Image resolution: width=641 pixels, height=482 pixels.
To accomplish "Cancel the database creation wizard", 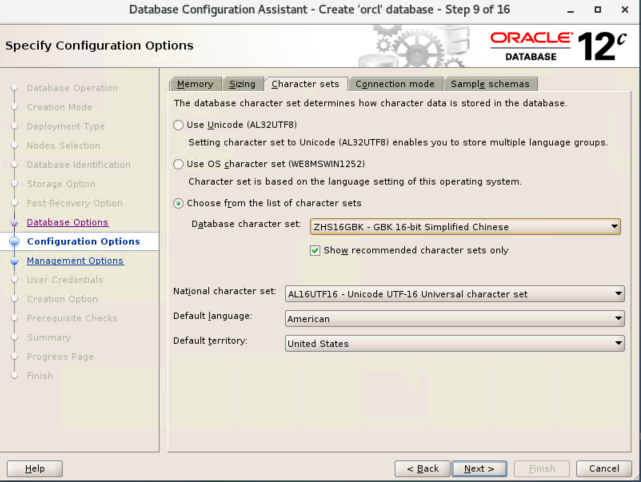I will point(604,469).
